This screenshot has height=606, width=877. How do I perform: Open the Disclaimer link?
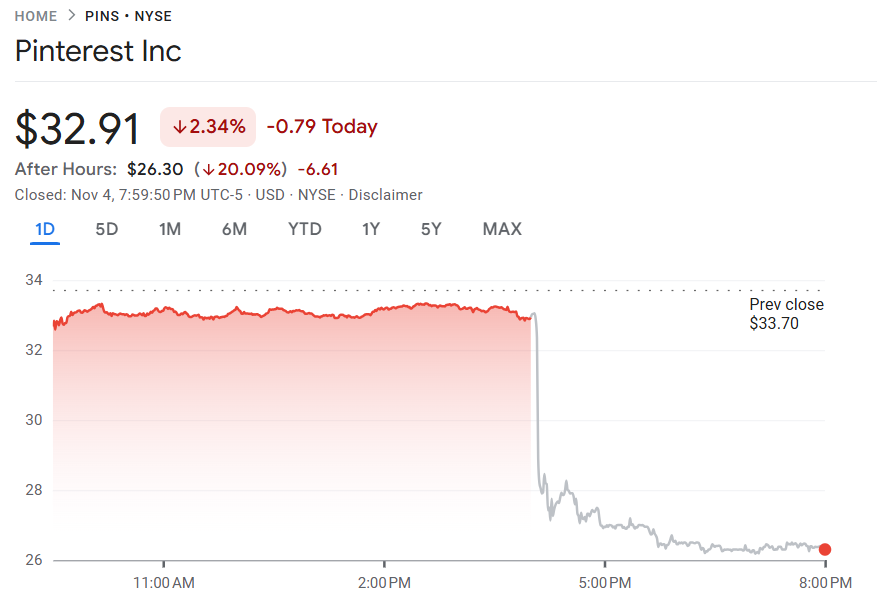[386, 195]
